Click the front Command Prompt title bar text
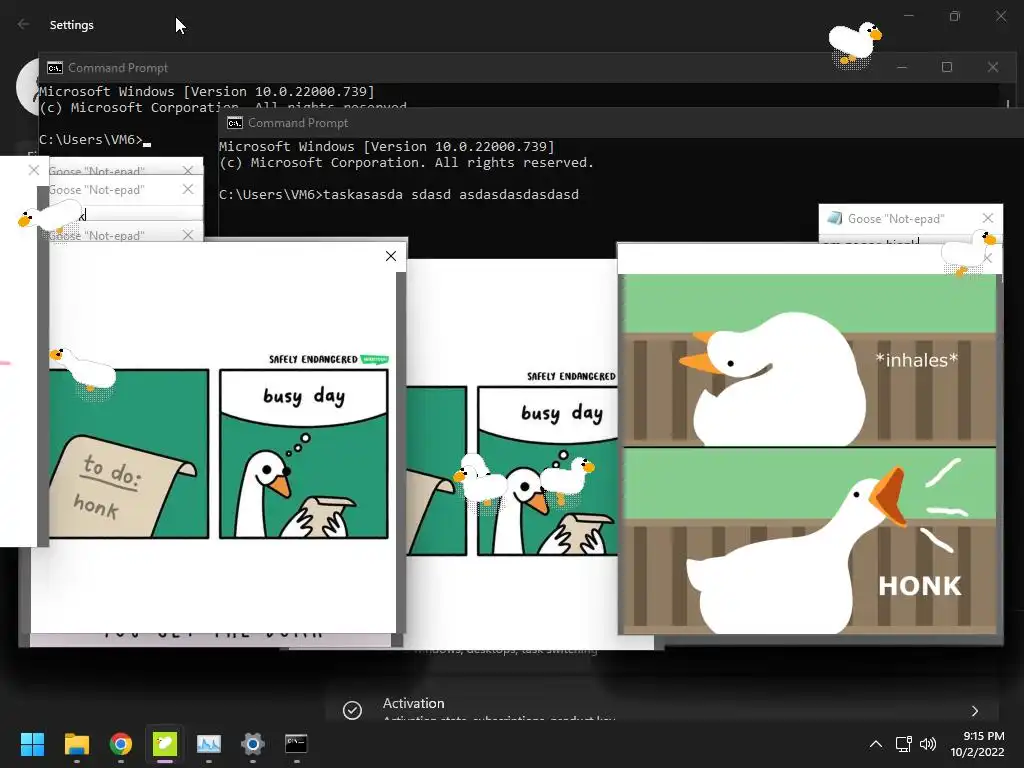1024x768 pixels. 298,123
